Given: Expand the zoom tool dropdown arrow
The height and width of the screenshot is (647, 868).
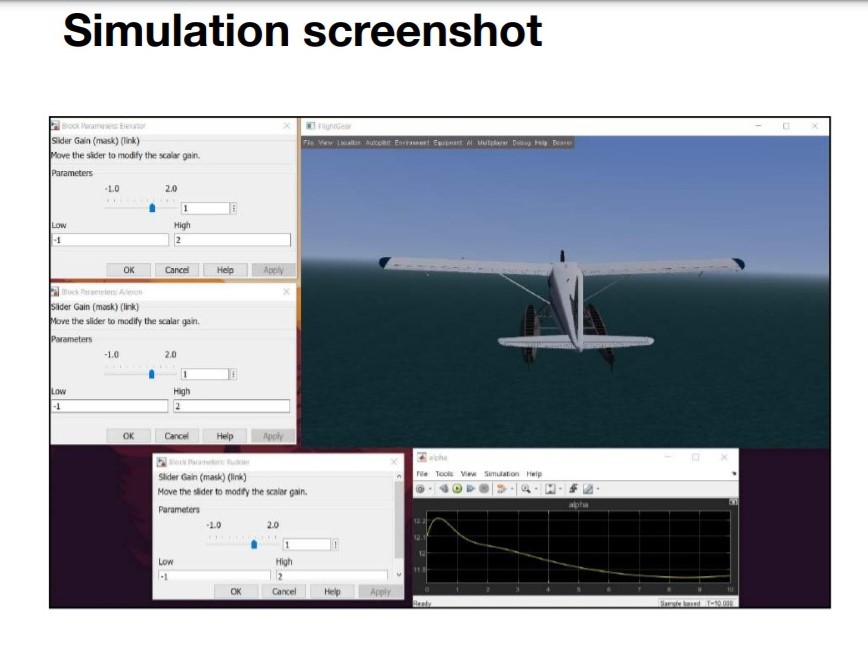Looking at the screenshot, I should (x=536, y=489).
